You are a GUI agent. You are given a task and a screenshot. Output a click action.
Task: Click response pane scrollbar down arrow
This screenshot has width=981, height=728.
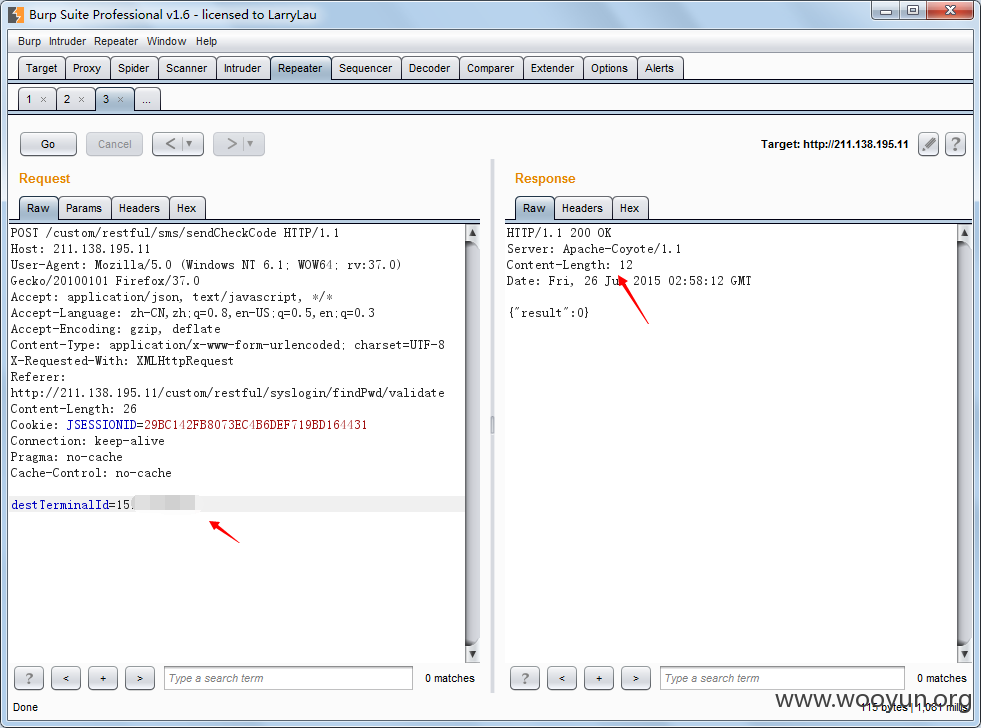pyautogui.click(x=964, y=654)
